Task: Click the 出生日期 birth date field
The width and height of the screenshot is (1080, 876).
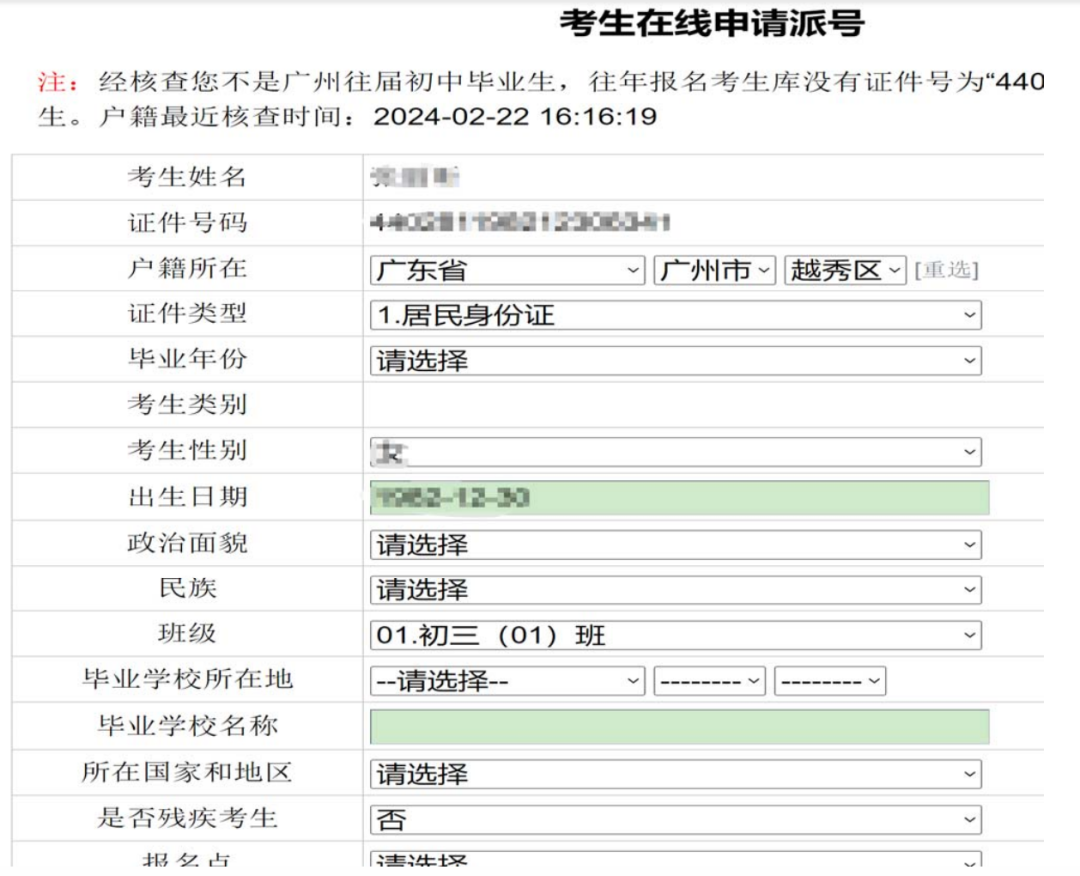Action: pyautogui.click(x=670, y=497)
